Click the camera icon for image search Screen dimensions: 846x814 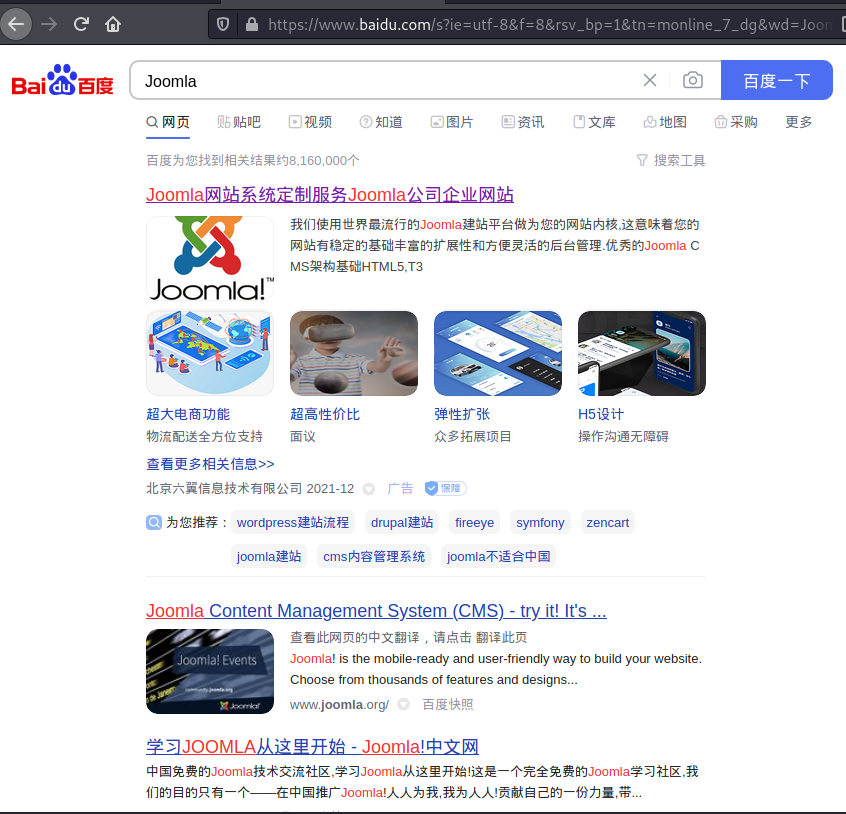point(691,80)
